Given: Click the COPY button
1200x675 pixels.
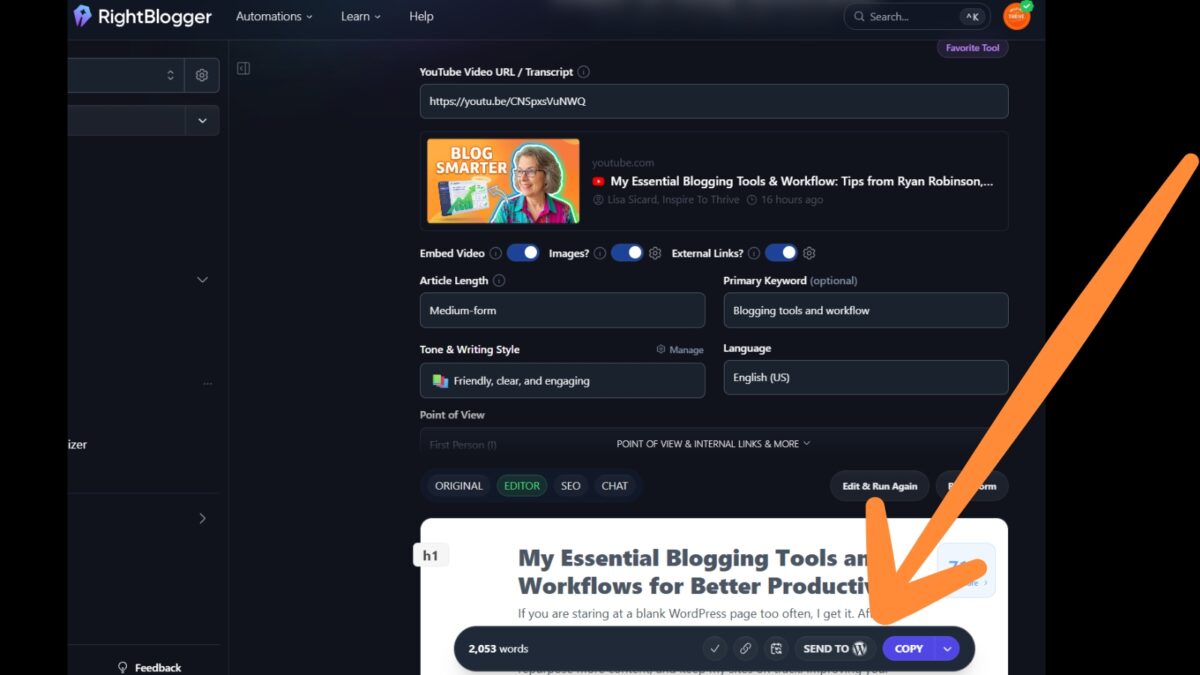Looking at the screenshot, I should [909, 648].
